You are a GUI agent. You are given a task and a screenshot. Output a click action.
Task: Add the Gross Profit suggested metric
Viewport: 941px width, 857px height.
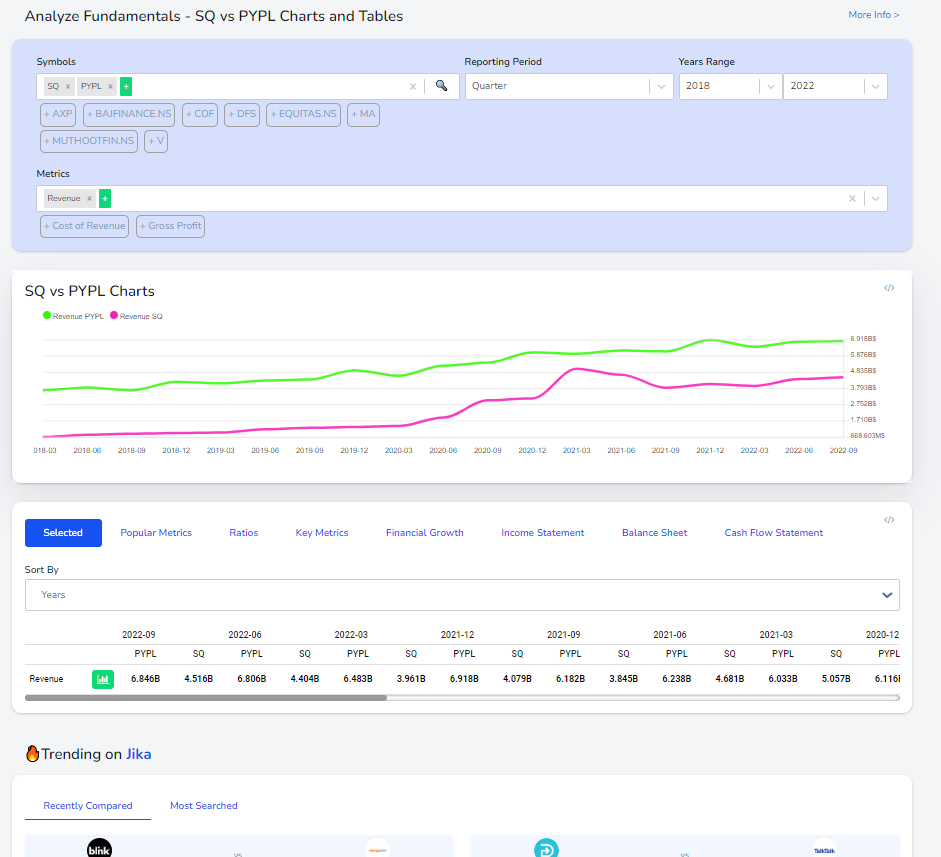point(171,226)
